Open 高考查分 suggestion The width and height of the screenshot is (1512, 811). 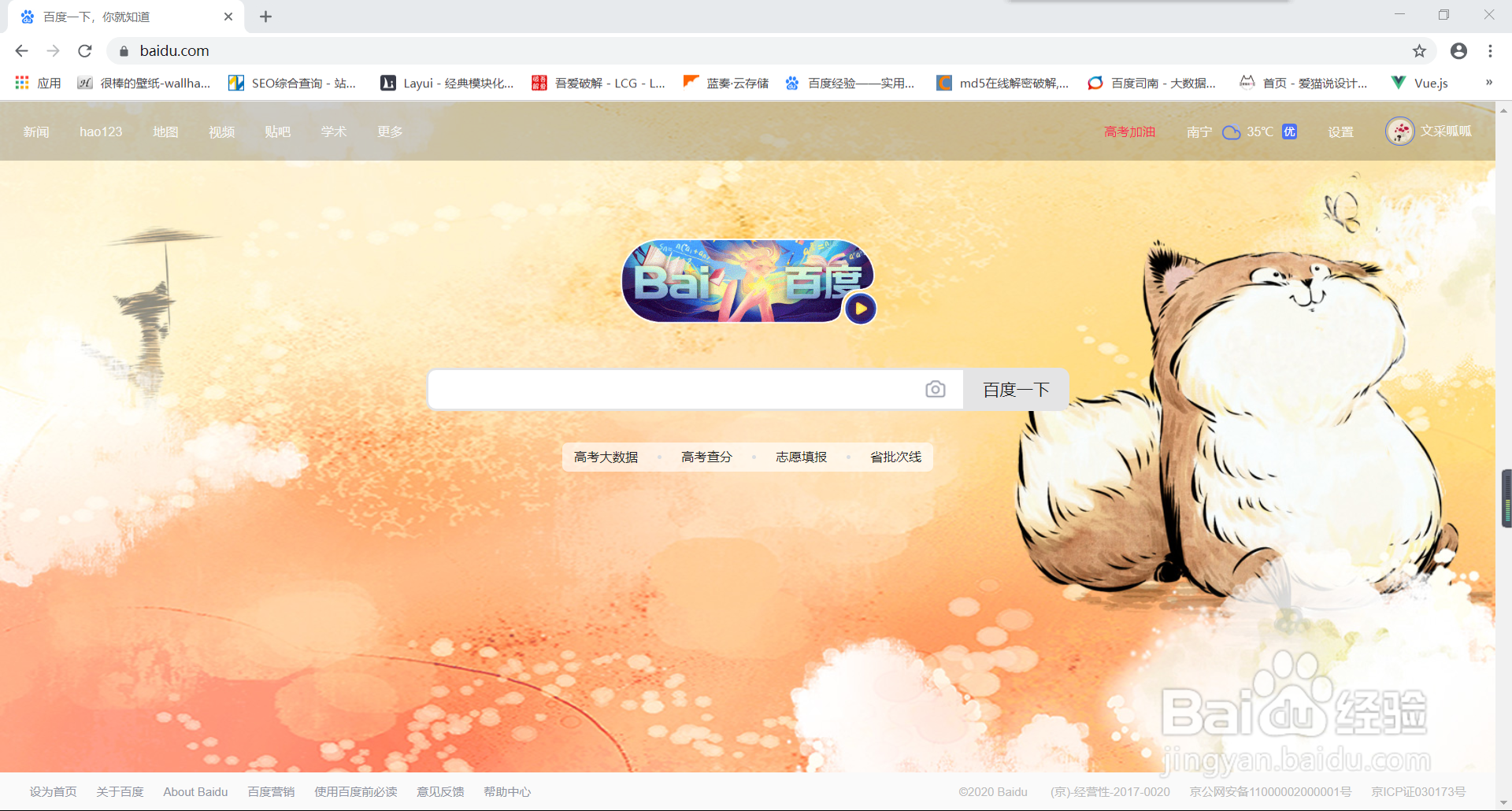click(x=706, y=457)
